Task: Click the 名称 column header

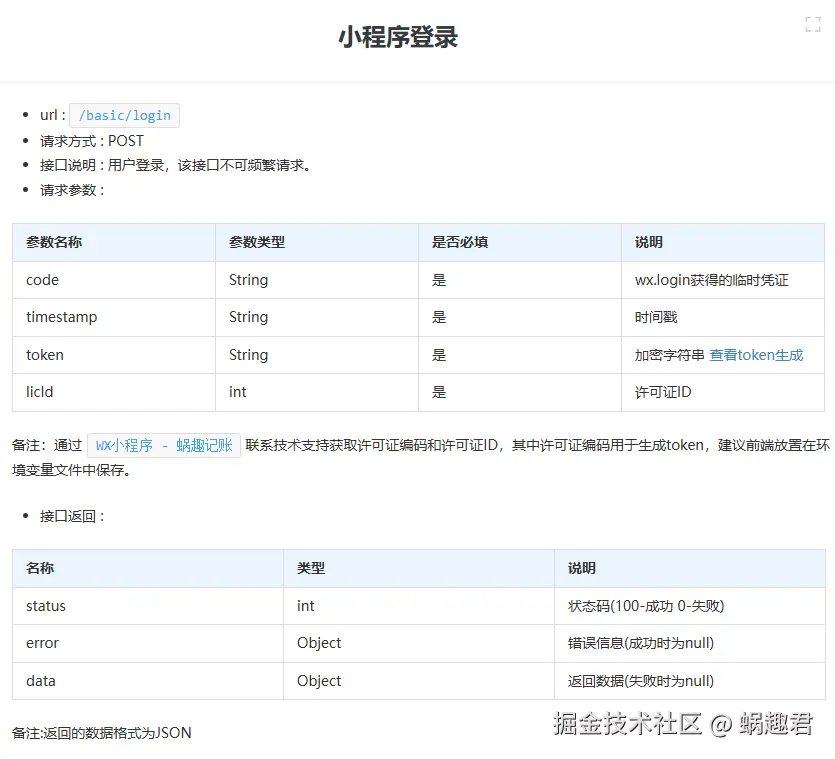Action: coord(148,568)
